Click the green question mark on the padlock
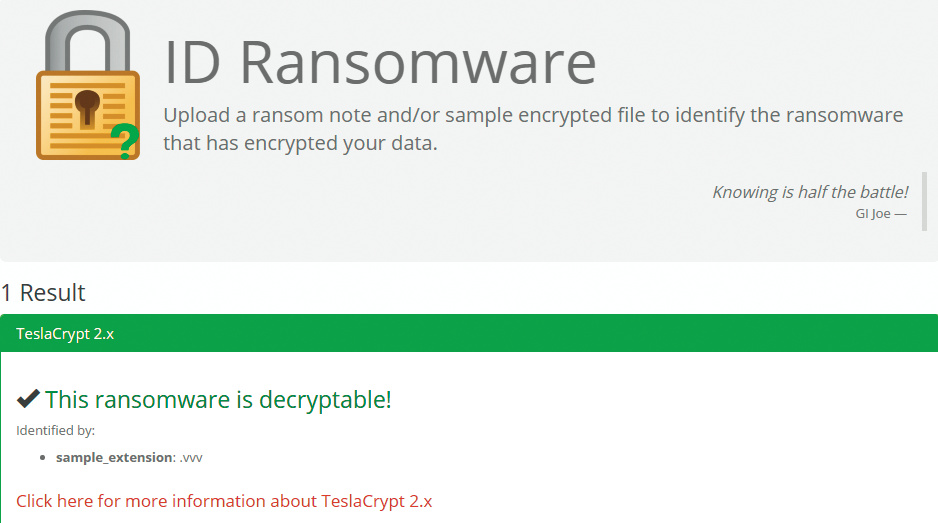This screenshot has height=523, width=938. point(124,141)
